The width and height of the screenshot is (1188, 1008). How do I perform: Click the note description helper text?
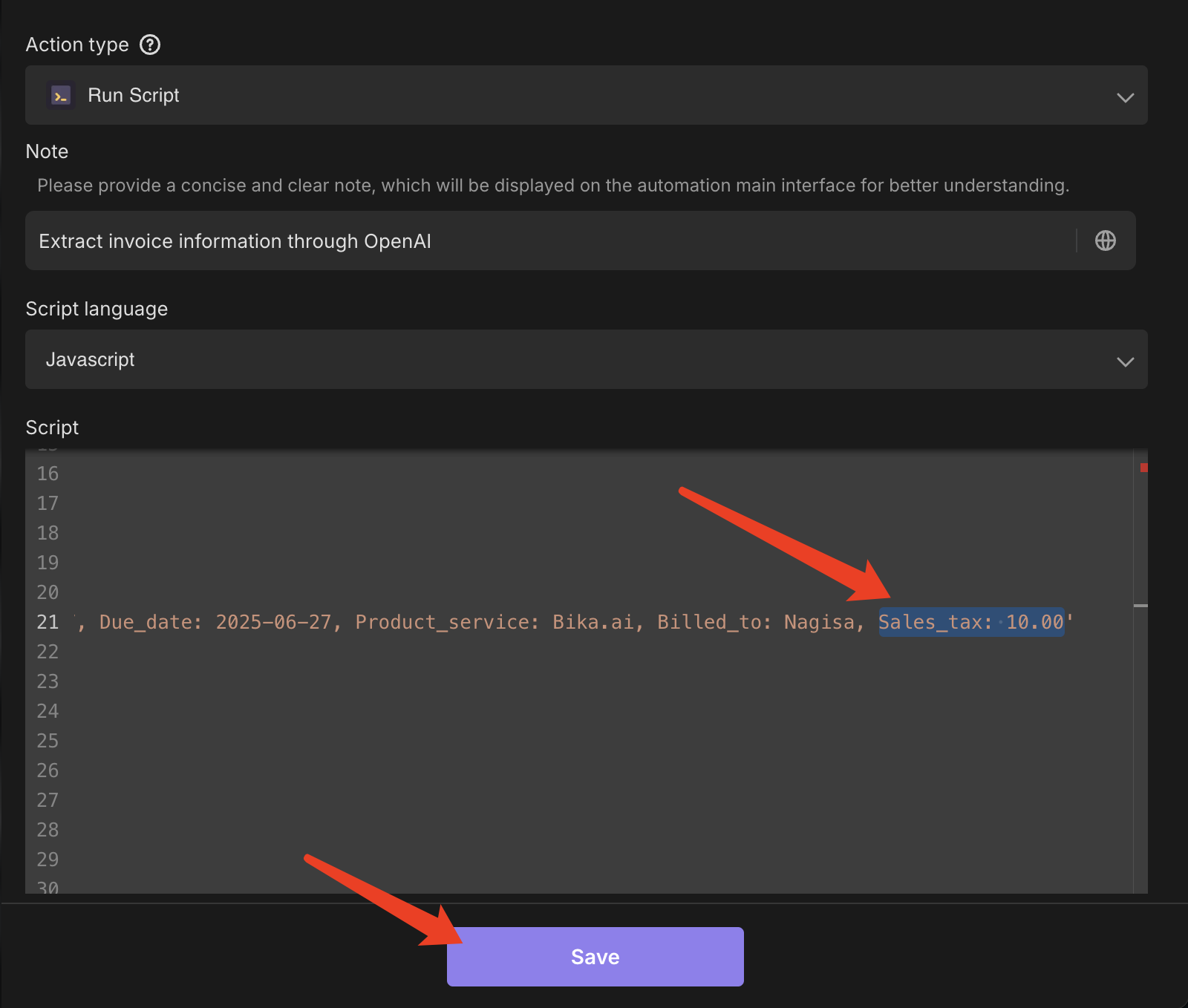click(x=553, y=186)
